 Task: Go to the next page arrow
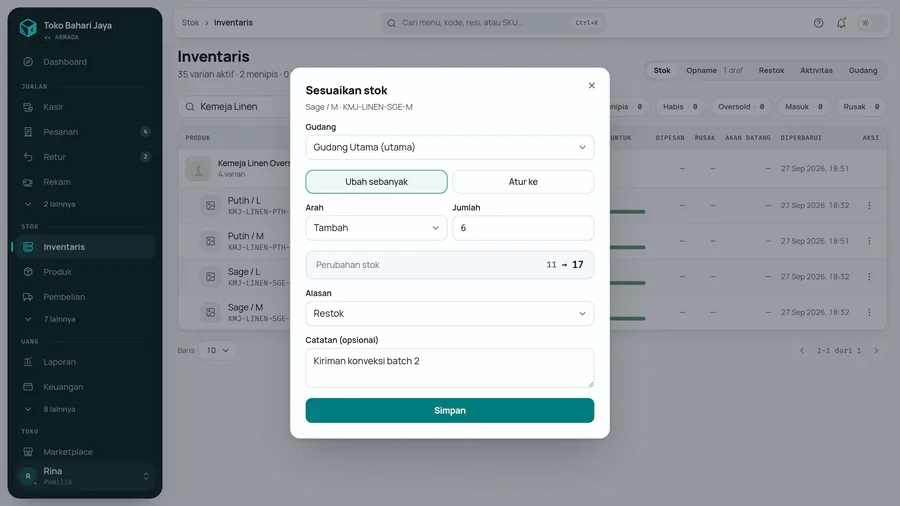click(x=876, y=351)
